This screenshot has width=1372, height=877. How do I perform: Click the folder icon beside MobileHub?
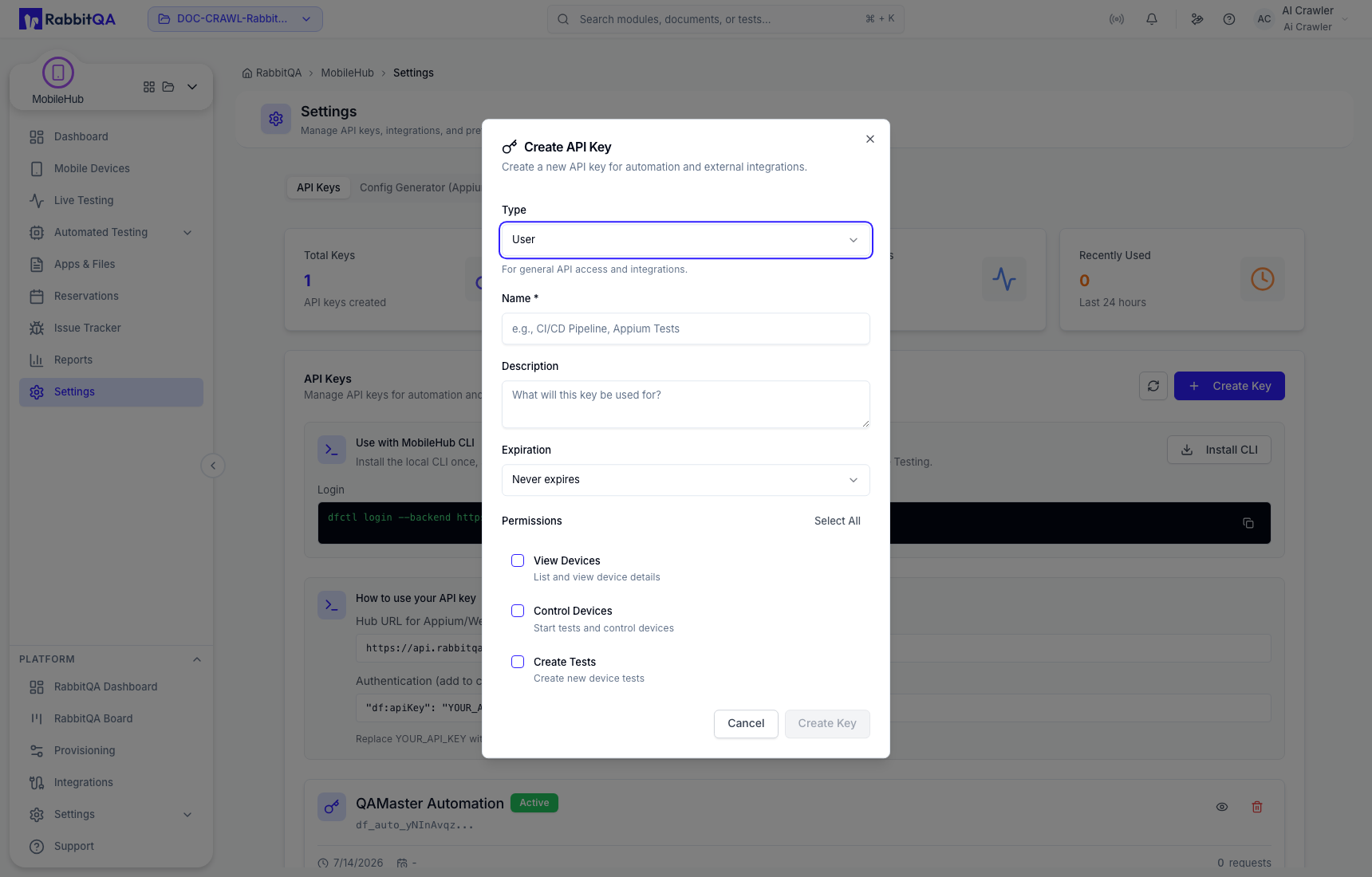coord(168,87)
